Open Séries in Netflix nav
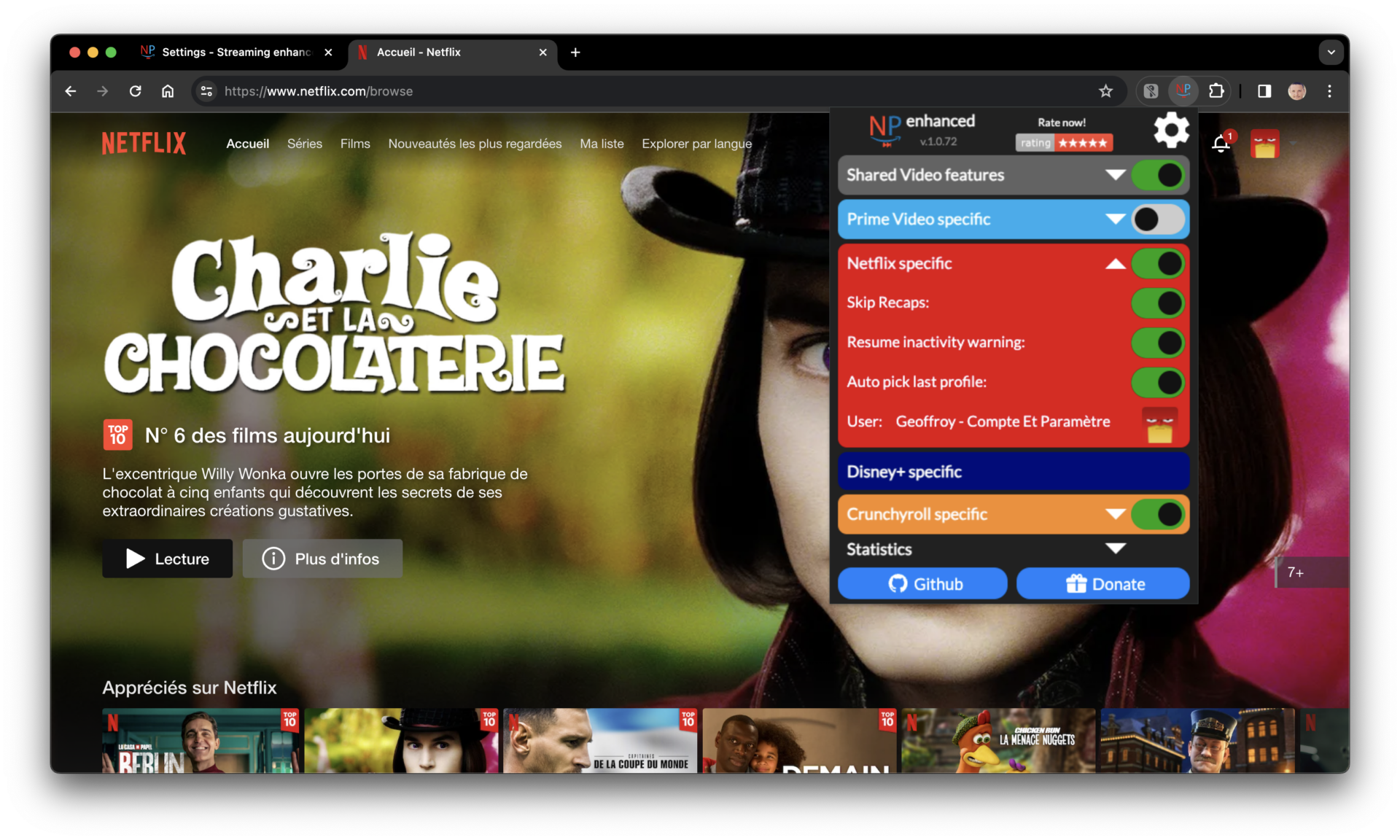This screenshot has height=840, width=1400. pos(304,144)
